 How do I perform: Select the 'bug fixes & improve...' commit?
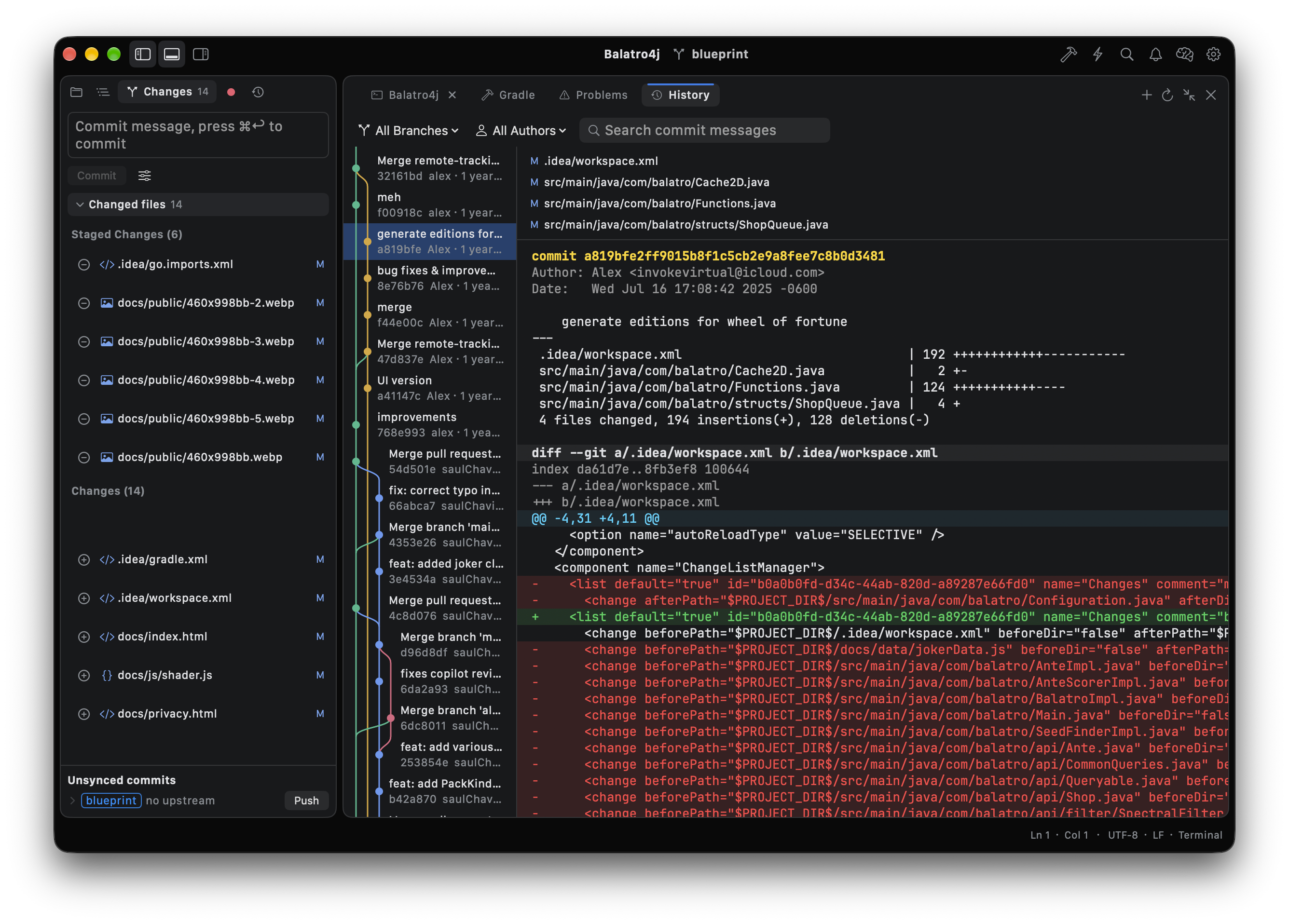430,278
